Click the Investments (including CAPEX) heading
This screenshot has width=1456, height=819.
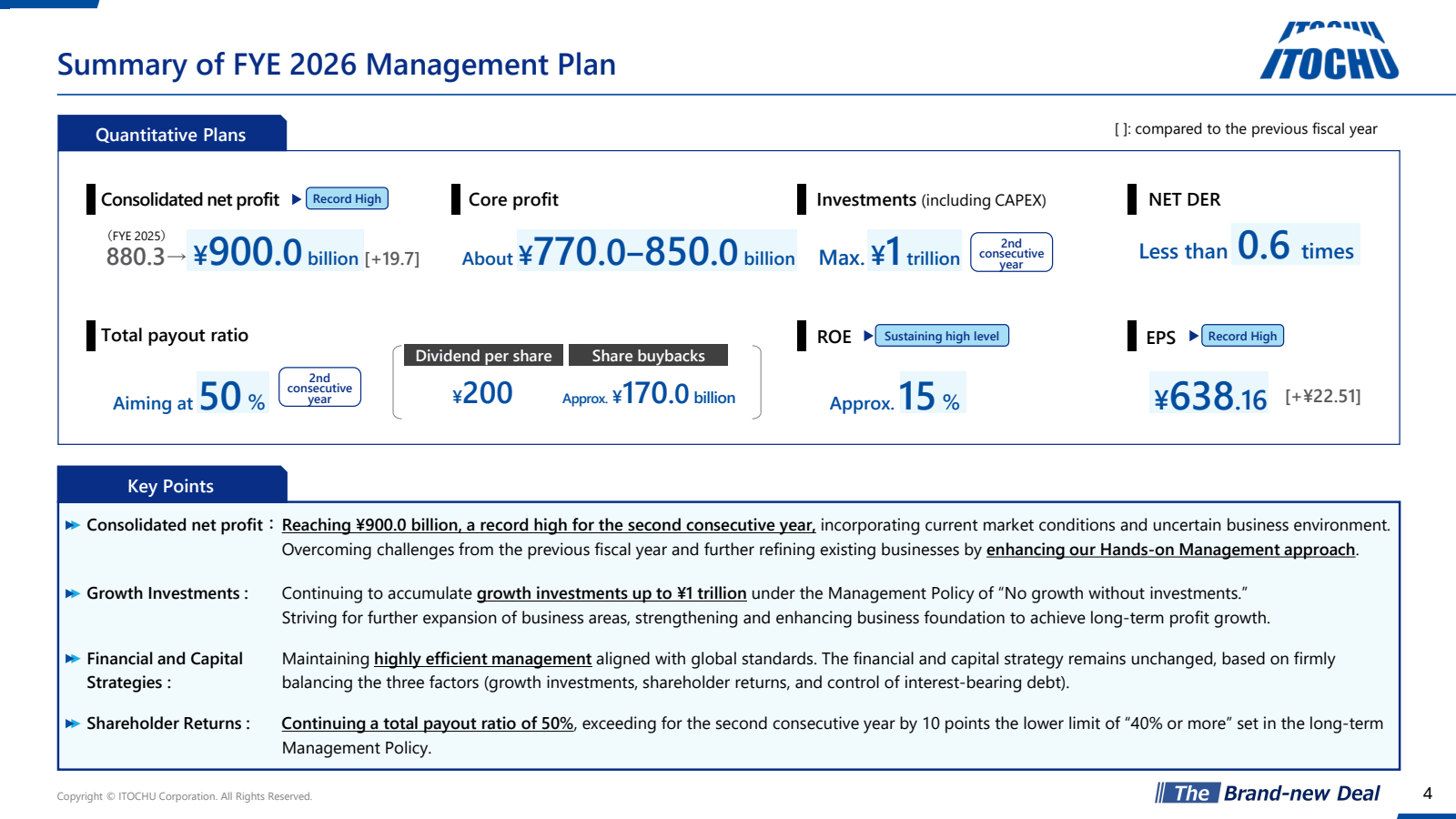931,199
